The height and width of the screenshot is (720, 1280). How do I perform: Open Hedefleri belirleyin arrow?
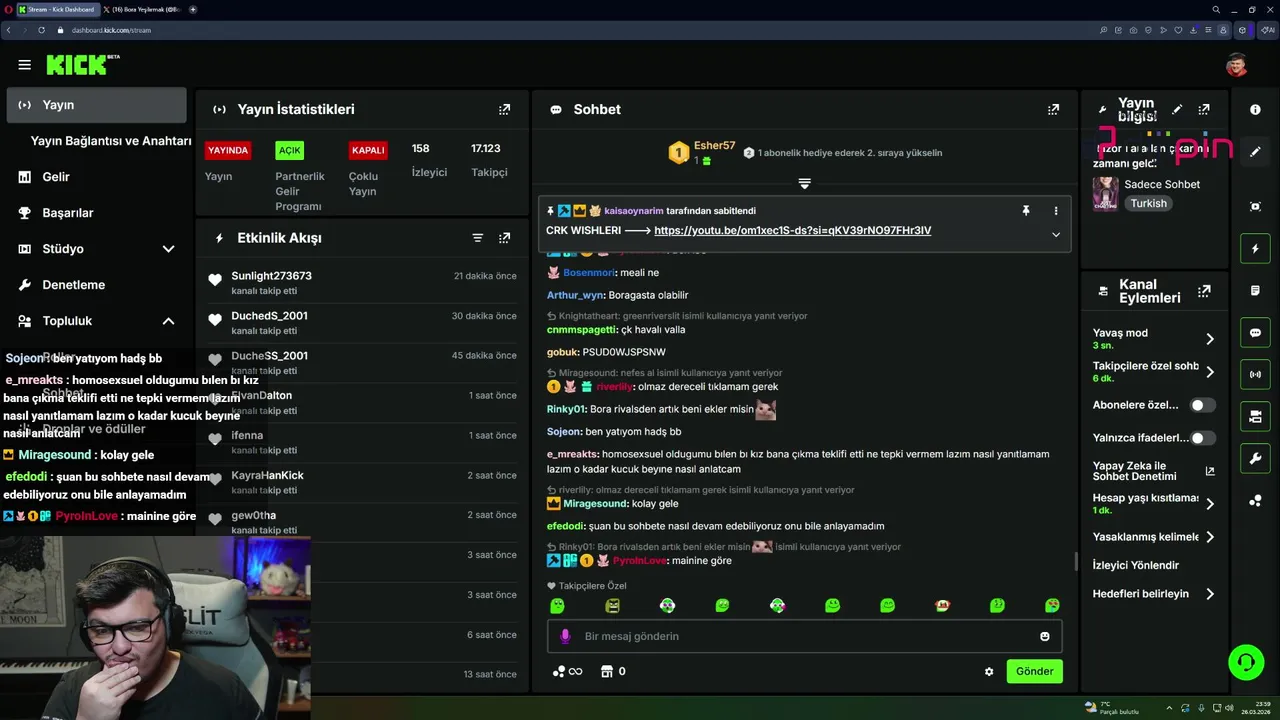(1209, 594)
